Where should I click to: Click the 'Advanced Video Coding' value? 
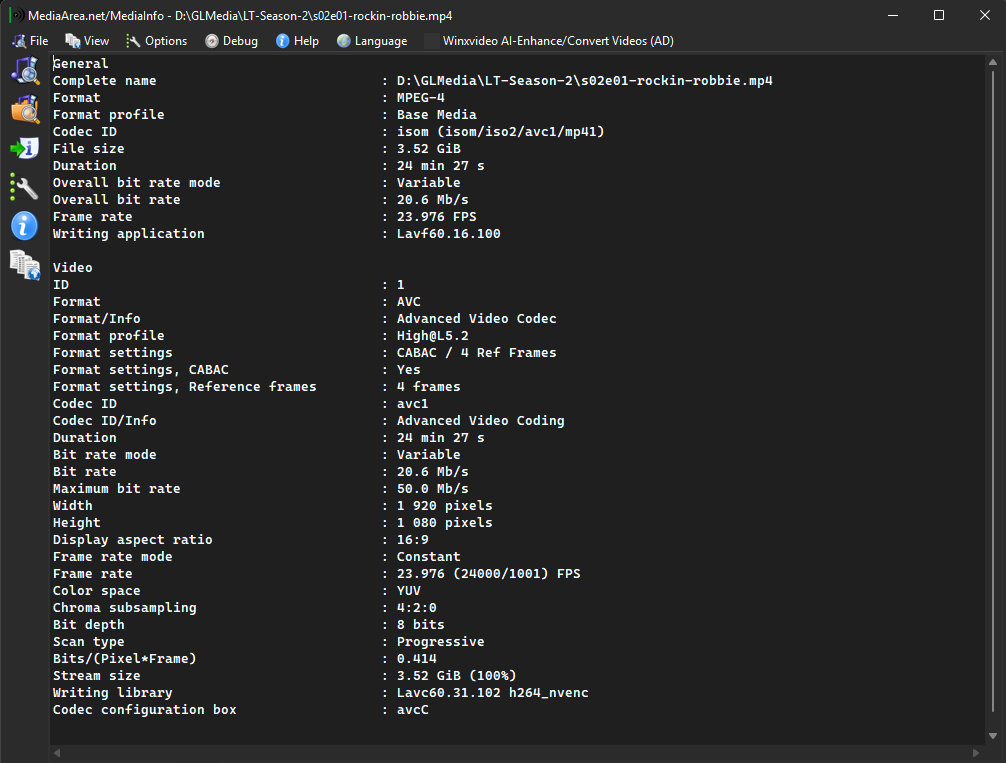pos(481,421)
